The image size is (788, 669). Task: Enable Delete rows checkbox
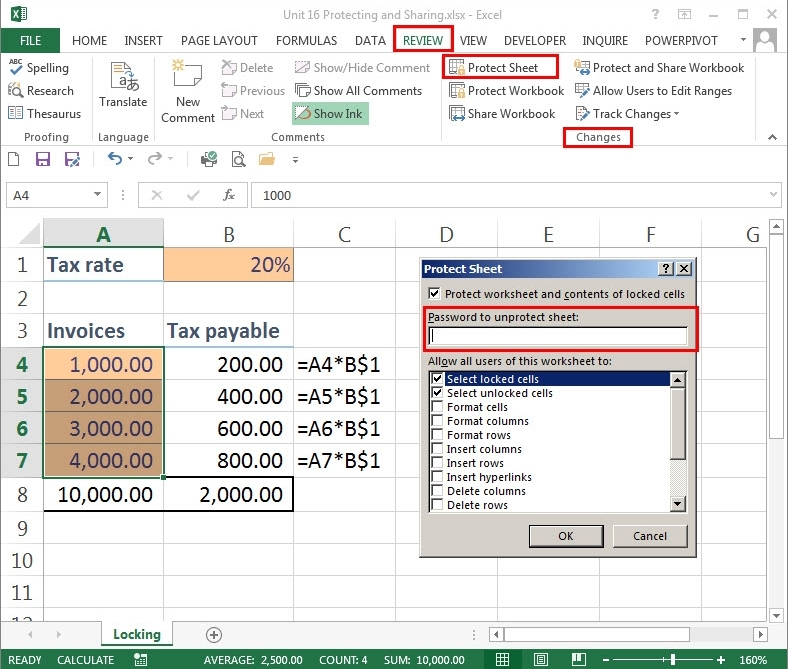pyautogui.click(x=437, y=505)
